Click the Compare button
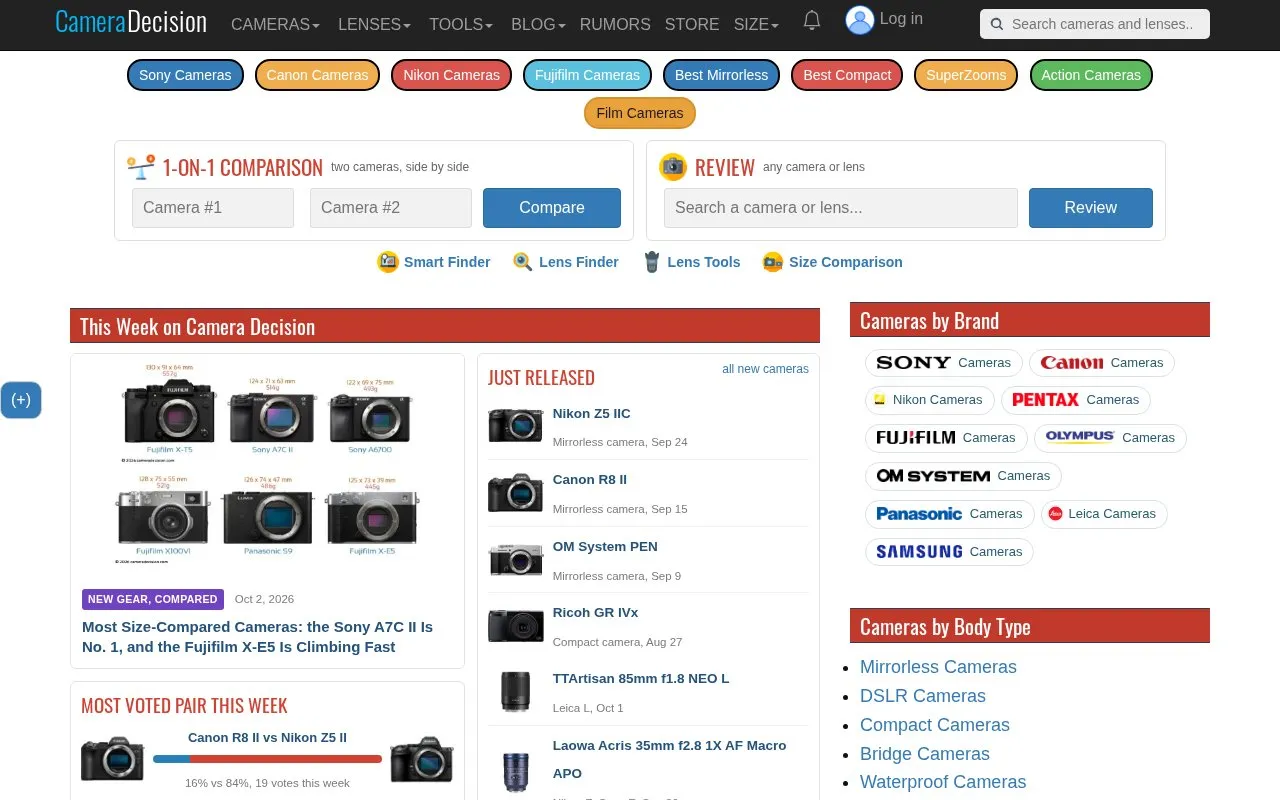 tap(552, 208)
